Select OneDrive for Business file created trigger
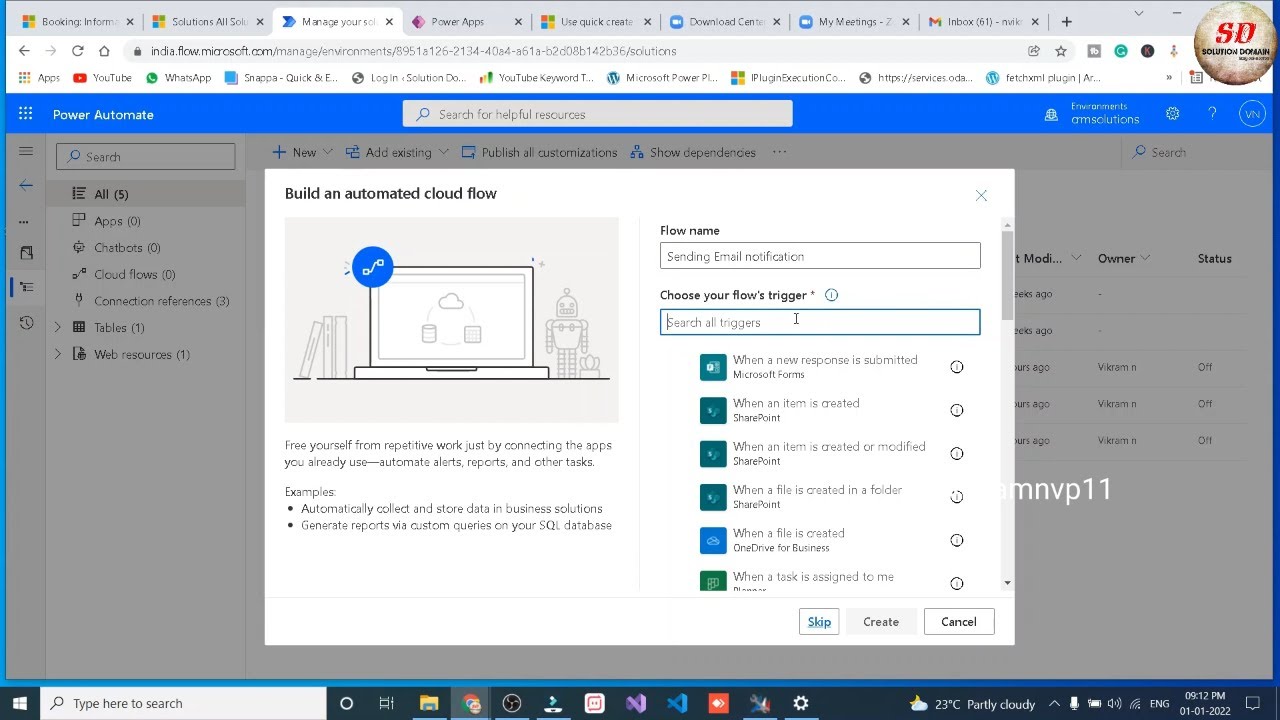The width and height of the screenshot is (1280, 720). (x=821, y=540)
